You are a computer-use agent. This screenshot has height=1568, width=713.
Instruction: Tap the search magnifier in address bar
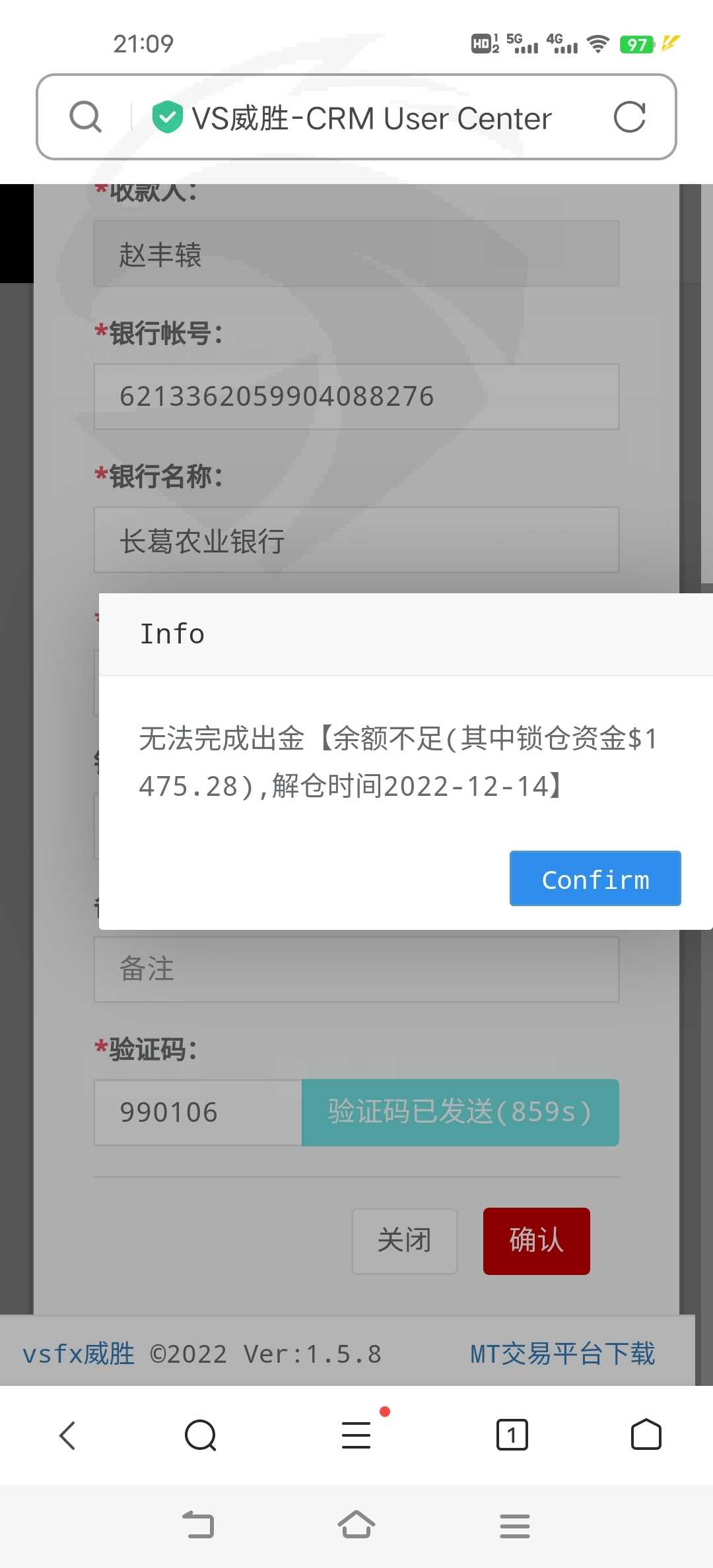[x=86, y=117]
